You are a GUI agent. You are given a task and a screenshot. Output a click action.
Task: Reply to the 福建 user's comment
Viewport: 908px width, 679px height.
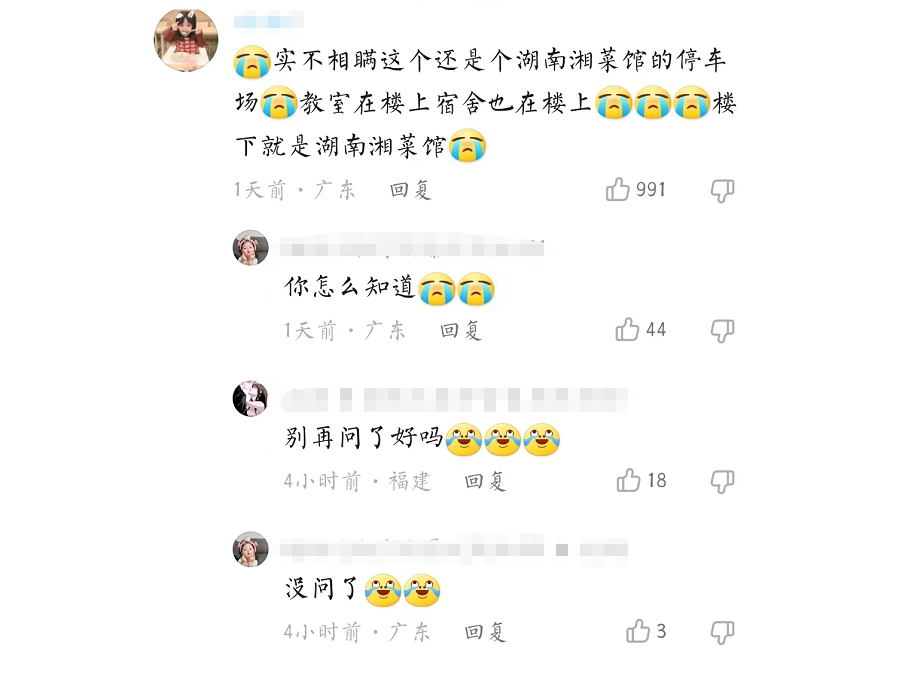(485, 481)
